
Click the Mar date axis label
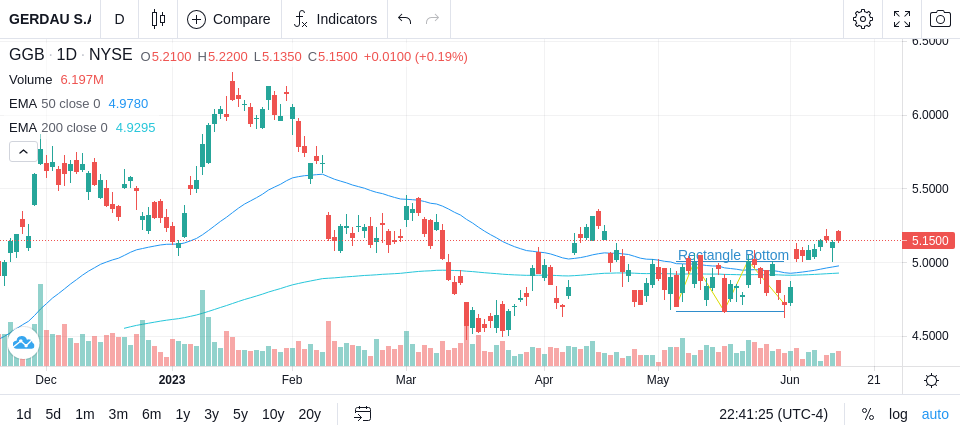coord(406,380)
